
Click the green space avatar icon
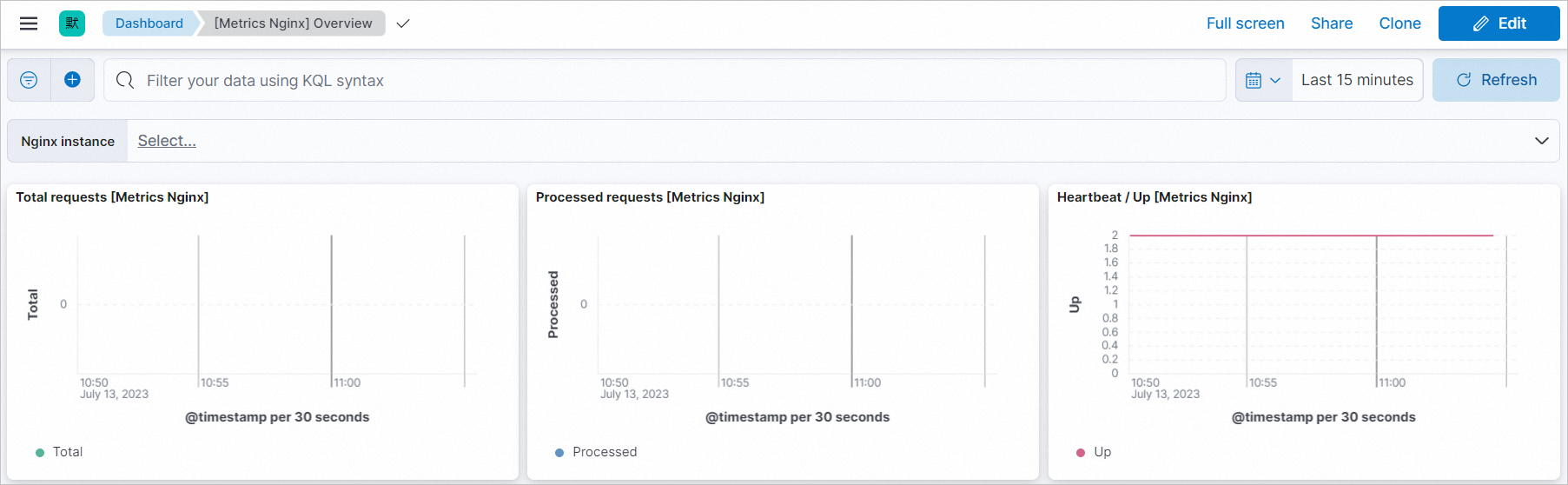72,23
